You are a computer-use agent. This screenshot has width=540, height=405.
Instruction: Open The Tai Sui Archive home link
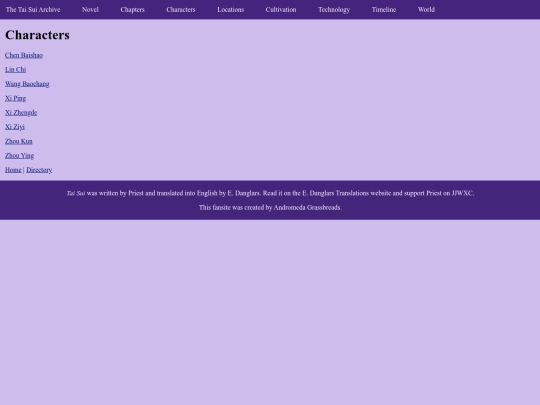click(33, 10)
